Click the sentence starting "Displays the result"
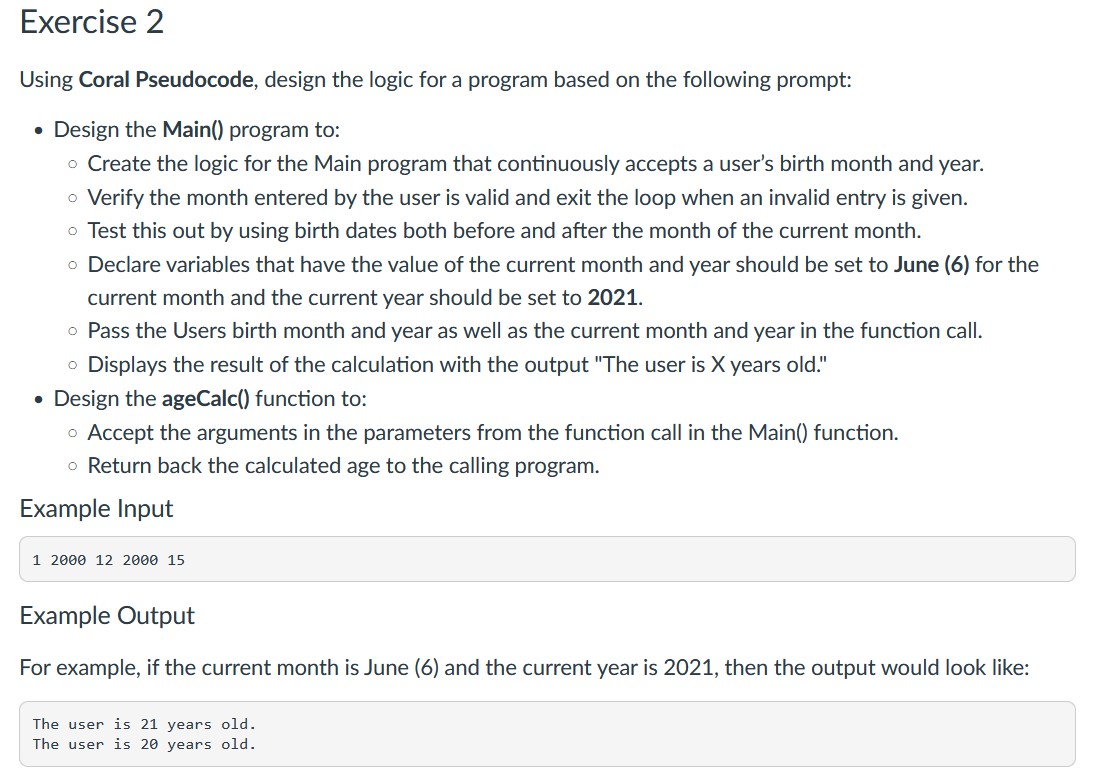Viewport: 1095px width, 780px height. 457,365
